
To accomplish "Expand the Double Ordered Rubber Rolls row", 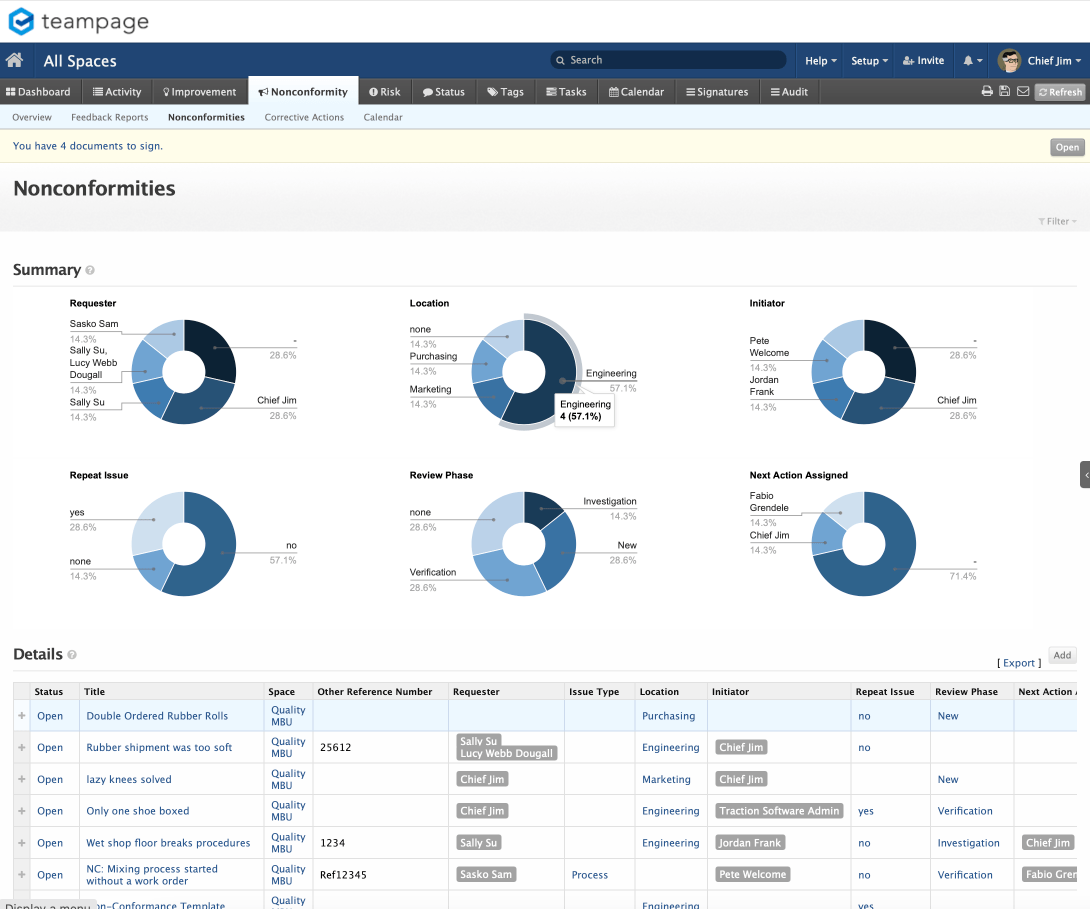I will point(22,716).
